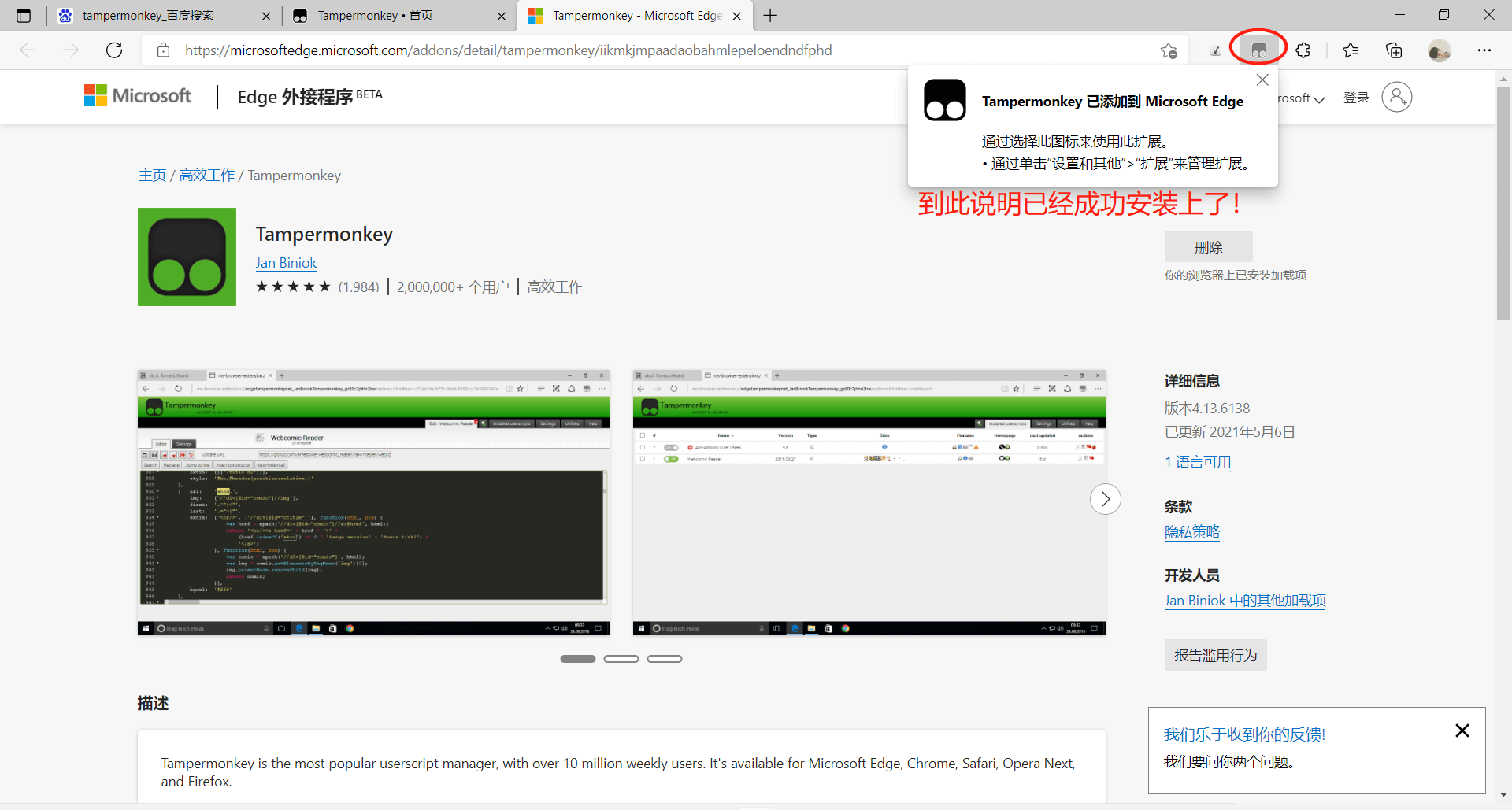
Task: Close the Tampermonkey added notification popup
Action: tap(1262, 80)
